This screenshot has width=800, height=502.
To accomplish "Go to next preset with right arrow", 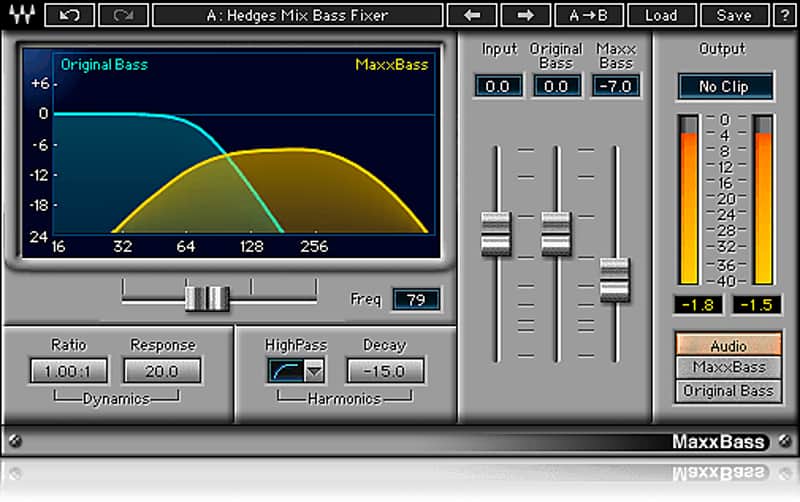I will (x=526, y=15).
